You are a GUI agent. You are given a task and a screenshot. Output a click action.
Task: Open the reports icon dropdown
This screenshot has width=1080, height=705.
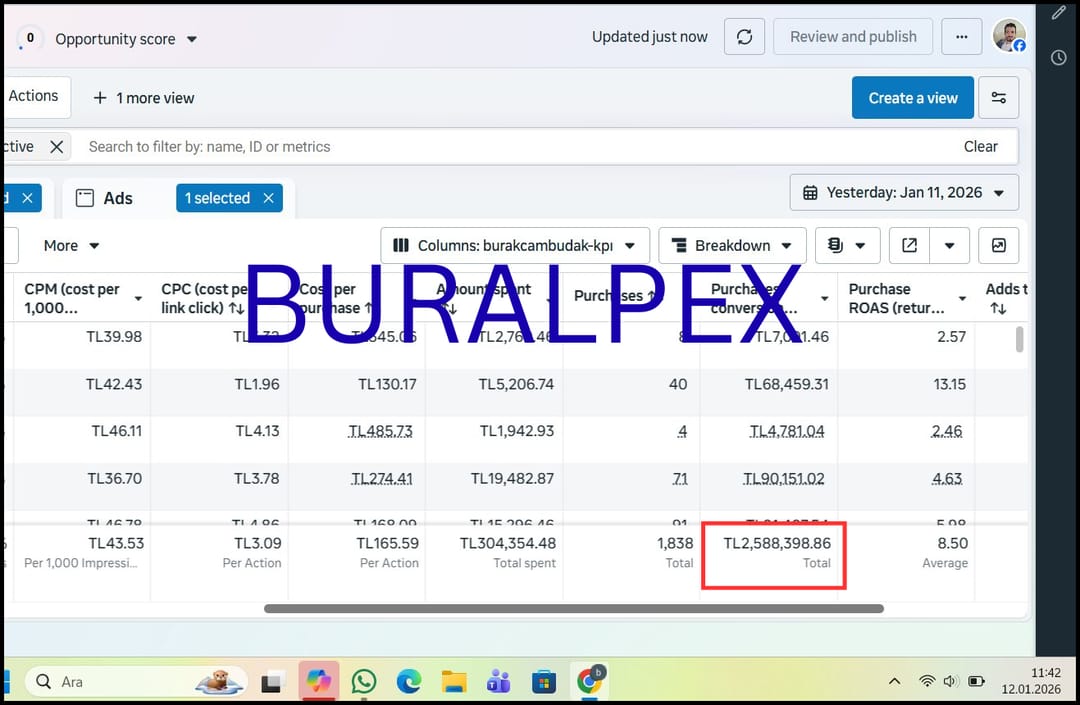point(847,246)
